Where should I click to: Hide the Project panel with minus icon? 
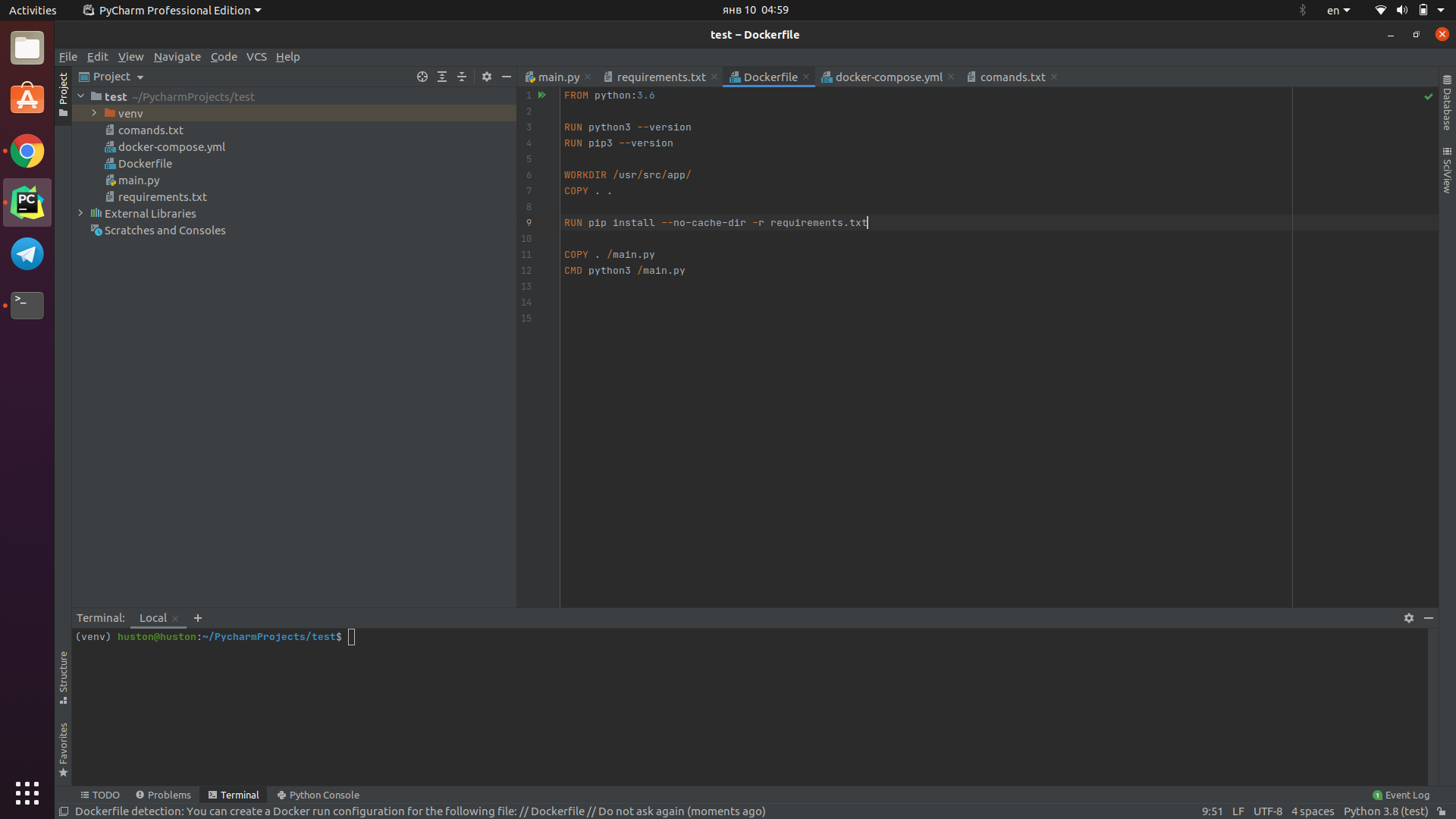pyautogui.click(x=507, y=77)
